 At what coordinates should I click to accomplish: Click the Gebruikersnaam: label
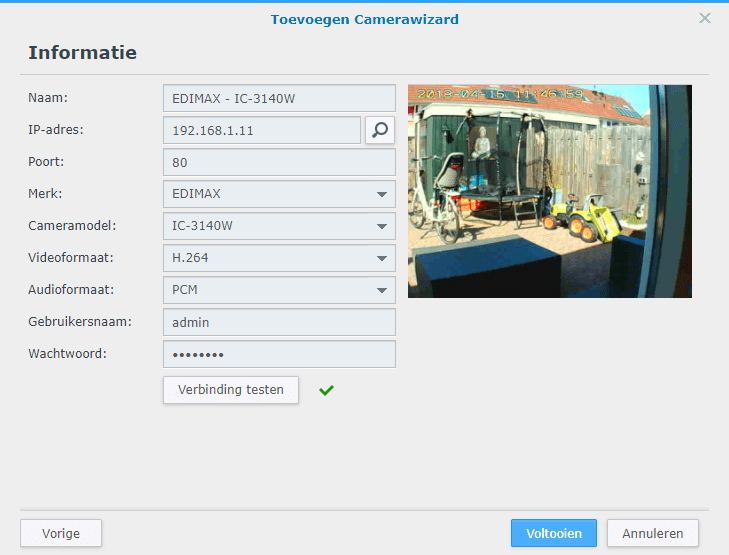coord(80,322)
